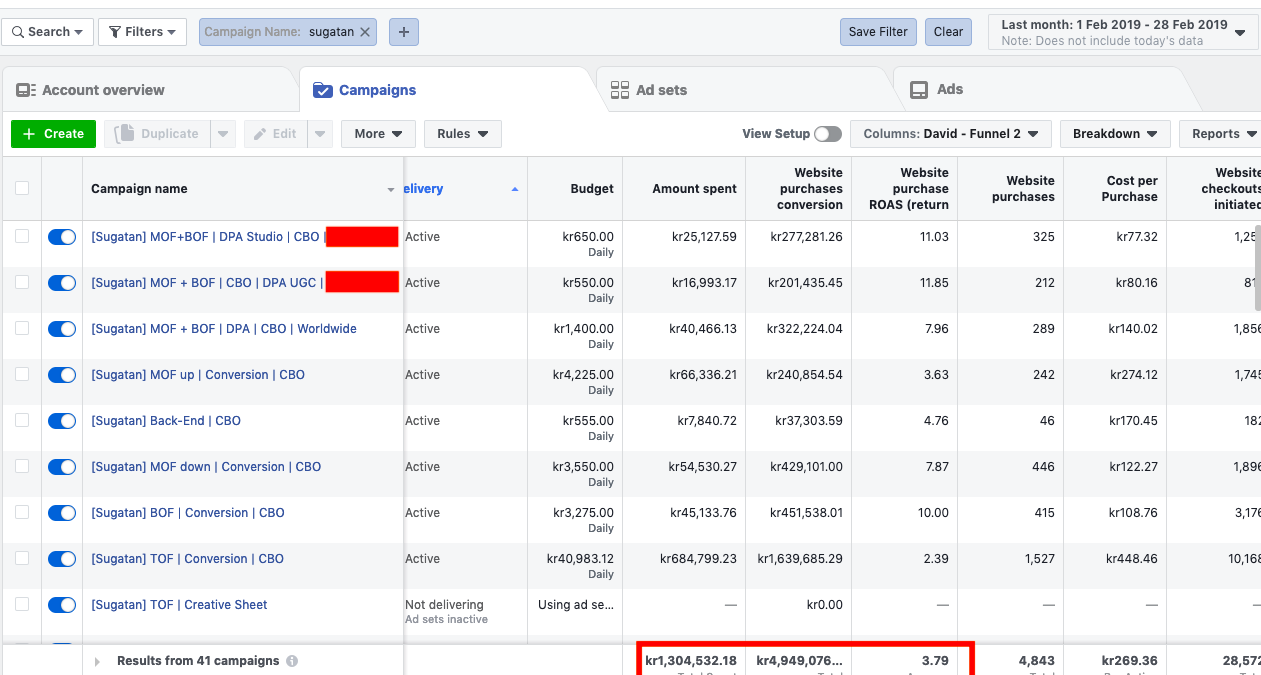Open the Rules dropdown
This screenshot has width=1261, height=675.
pyautogui.click(x=462, y=133)
